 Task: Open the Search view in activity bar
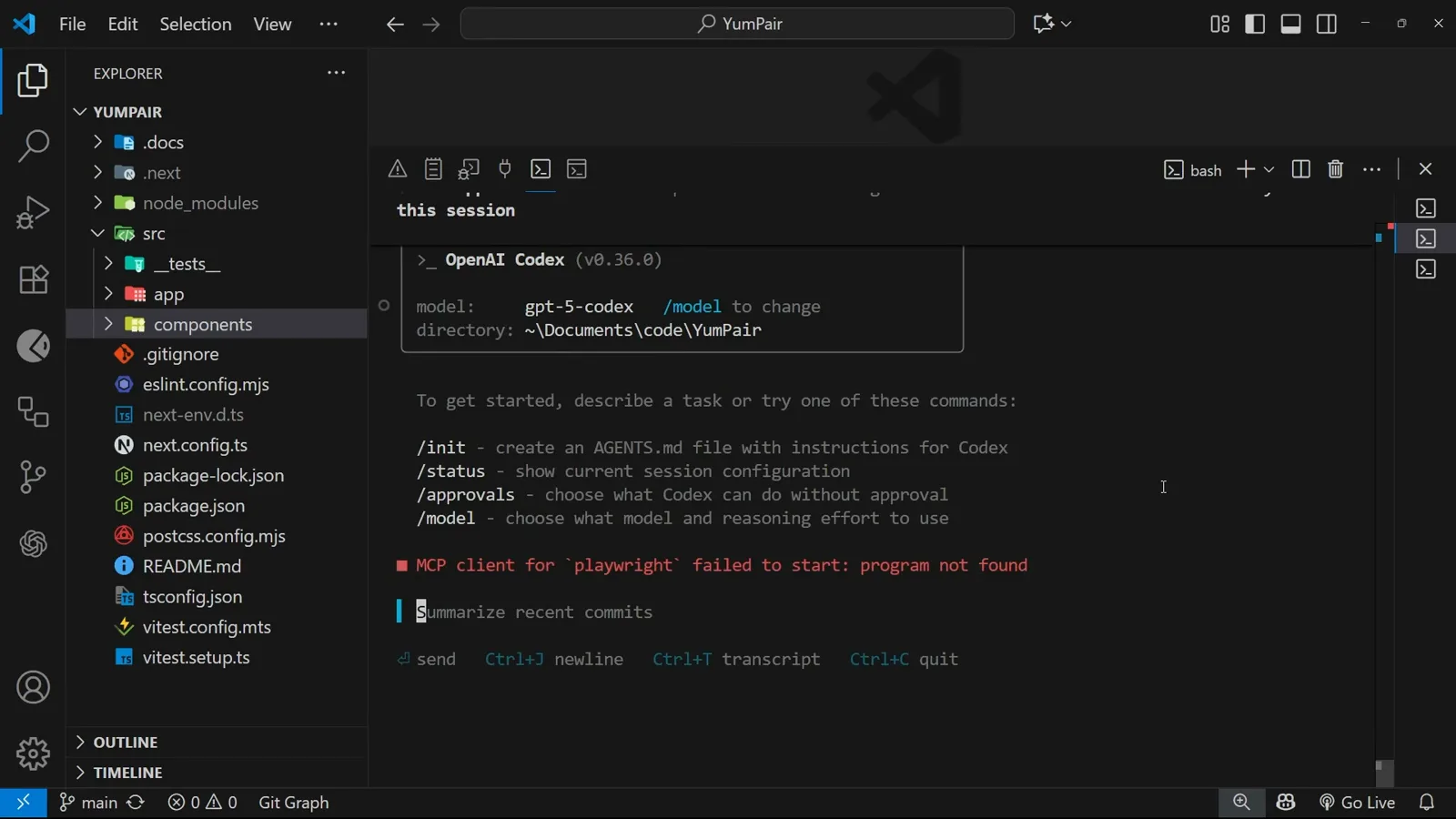pos(33,146)
